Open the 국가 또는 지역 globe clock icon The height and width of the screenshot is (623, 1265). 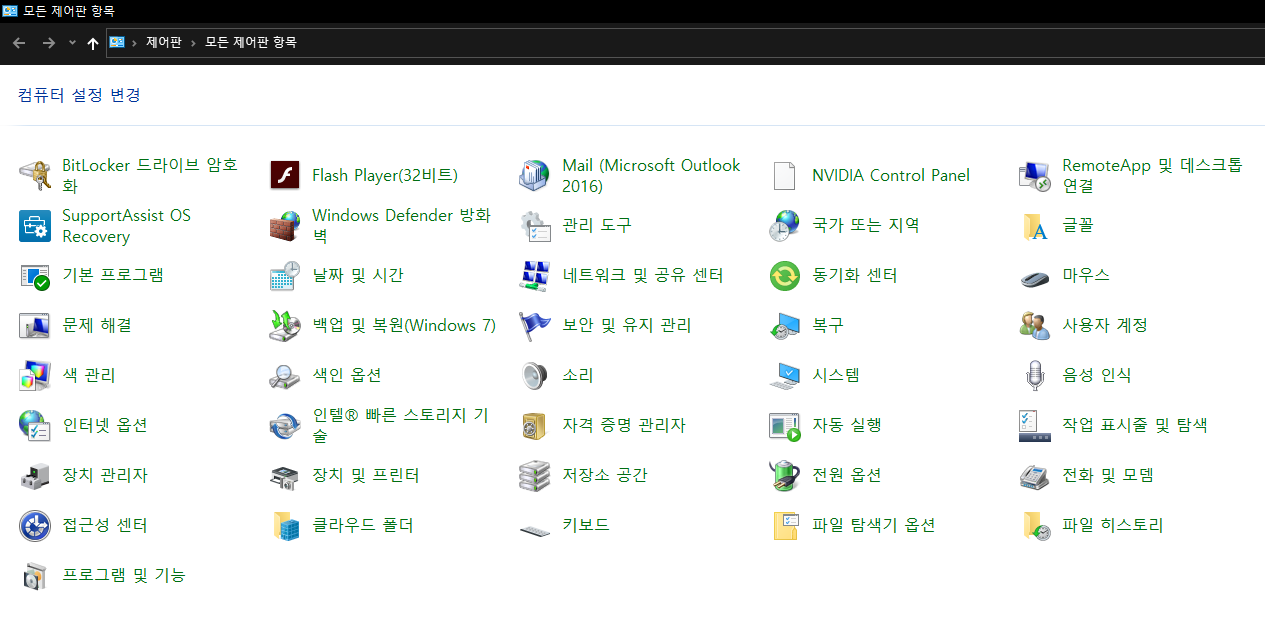pyautogui.click(x=785, y=226)
